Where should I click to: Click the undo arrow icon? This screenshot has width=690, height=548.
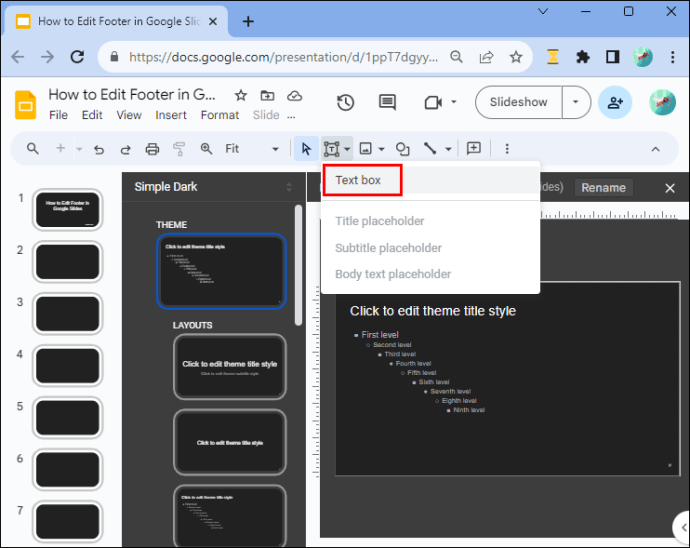point(99,149)
